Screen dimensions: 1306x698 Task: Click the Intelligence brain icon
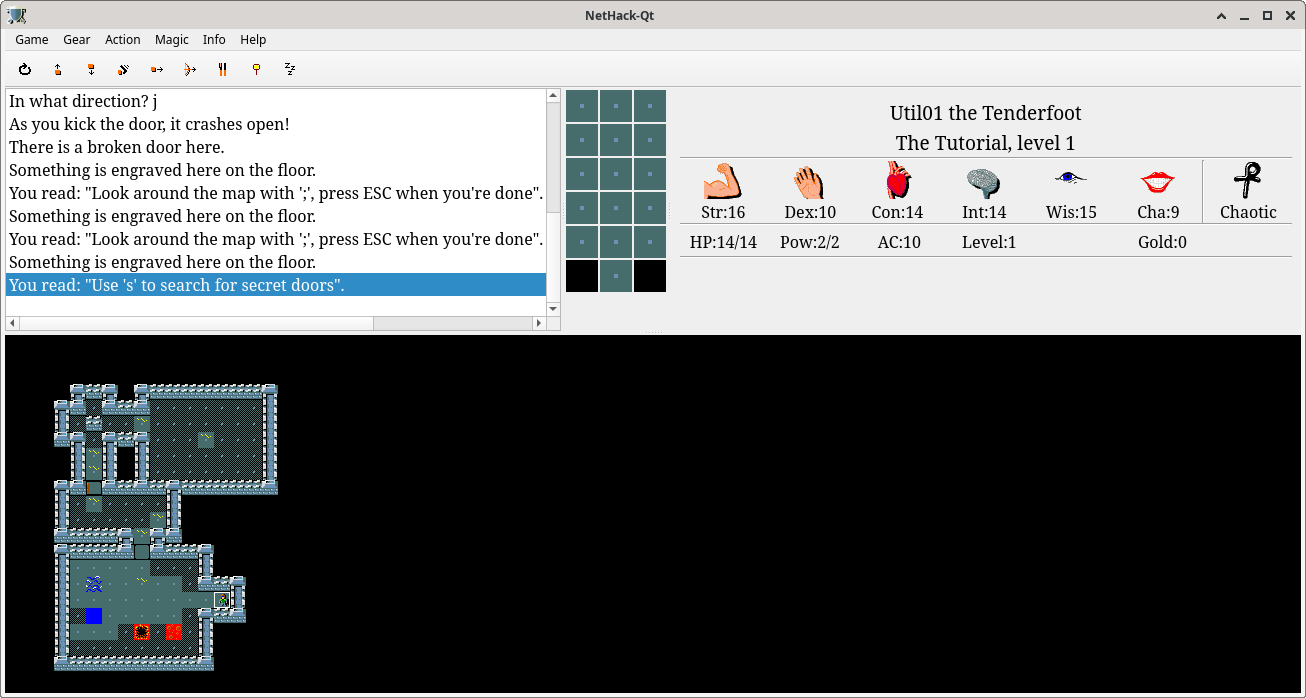(x=984, y=181)
